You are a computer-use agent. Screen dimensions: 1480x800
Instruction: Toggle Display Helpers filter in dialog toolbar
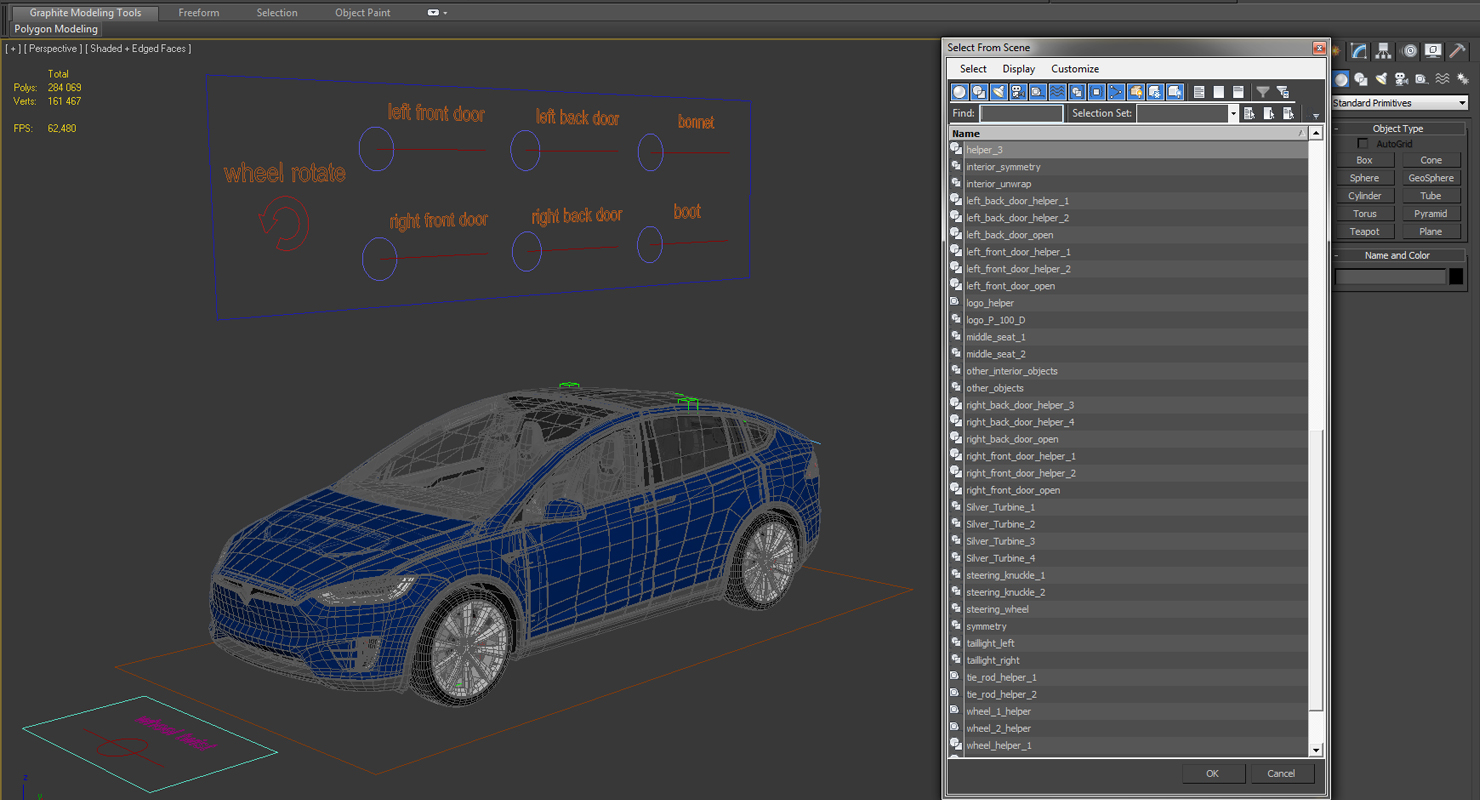[1038, 92]
